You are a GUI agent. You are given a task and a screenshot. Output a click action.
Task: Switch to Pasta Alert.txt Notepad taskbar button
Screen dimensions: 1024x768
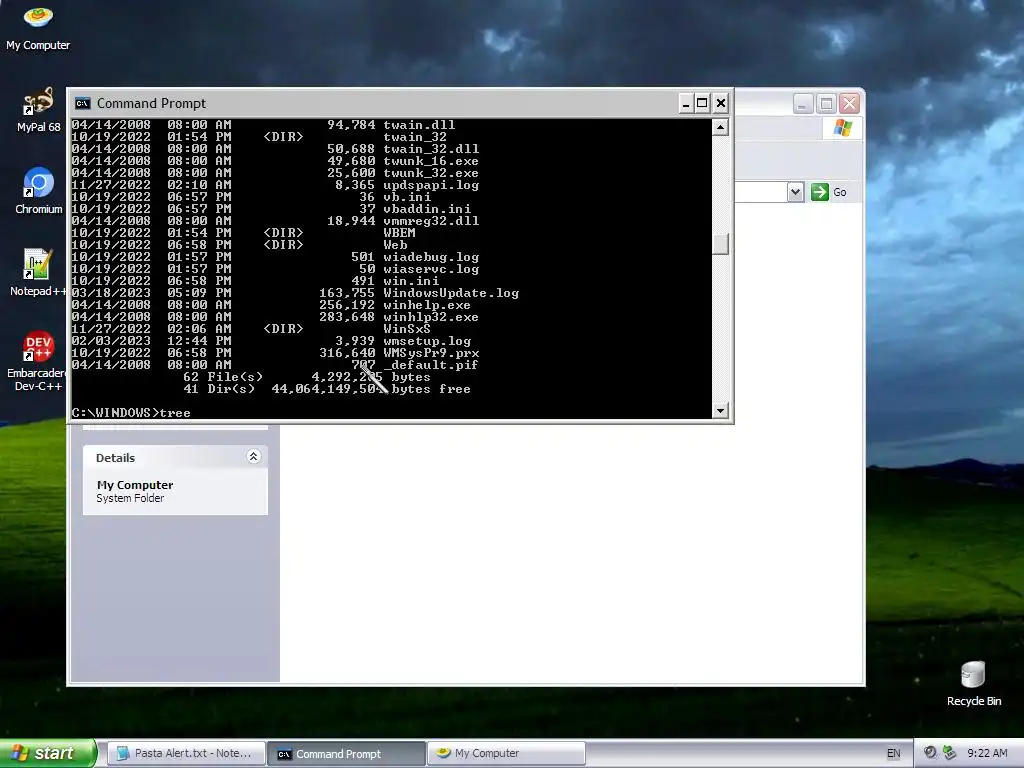pyautogui.click(x=185, y=753)
